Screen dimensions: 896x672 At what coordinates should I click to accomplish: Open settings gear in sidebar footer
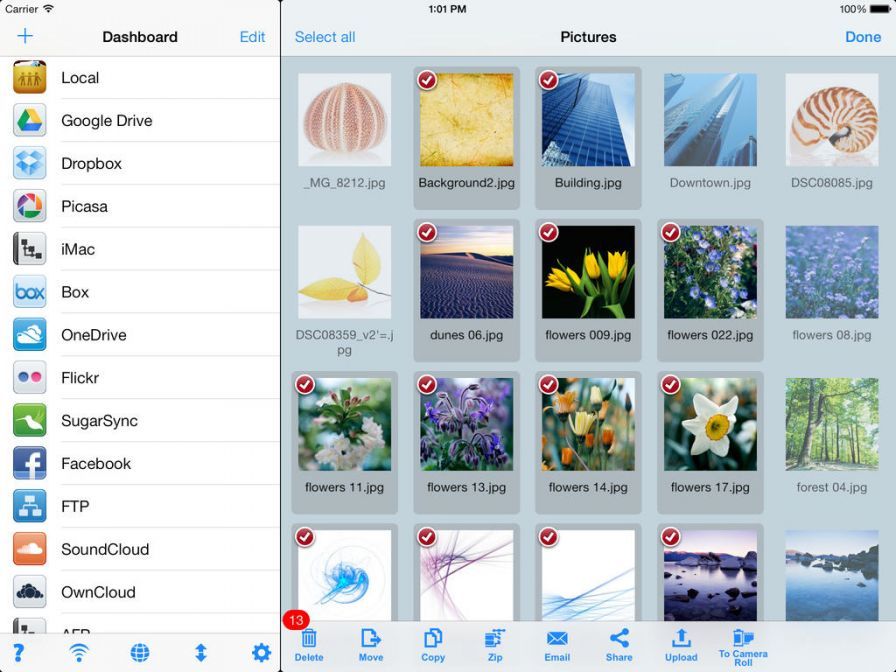pyautogui.click(x=261, y=653)
